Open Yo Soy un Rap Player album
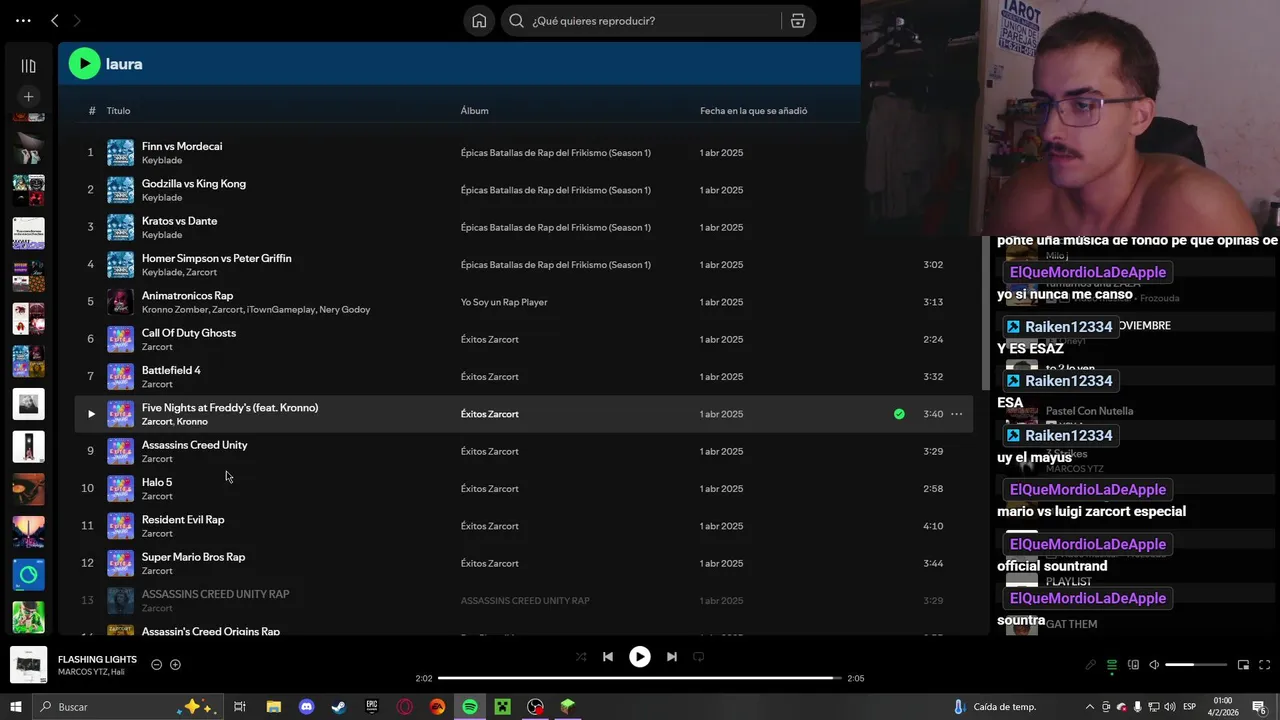The width and height of the screenshot is (1280, 720). point(503,302)
